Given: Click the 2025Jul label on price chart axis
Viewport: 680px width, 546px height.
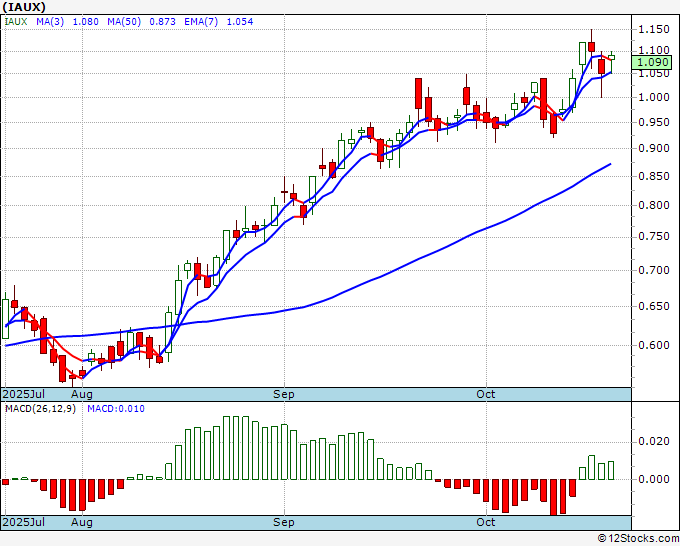Looking at the screenshot, I should point(23,394).
